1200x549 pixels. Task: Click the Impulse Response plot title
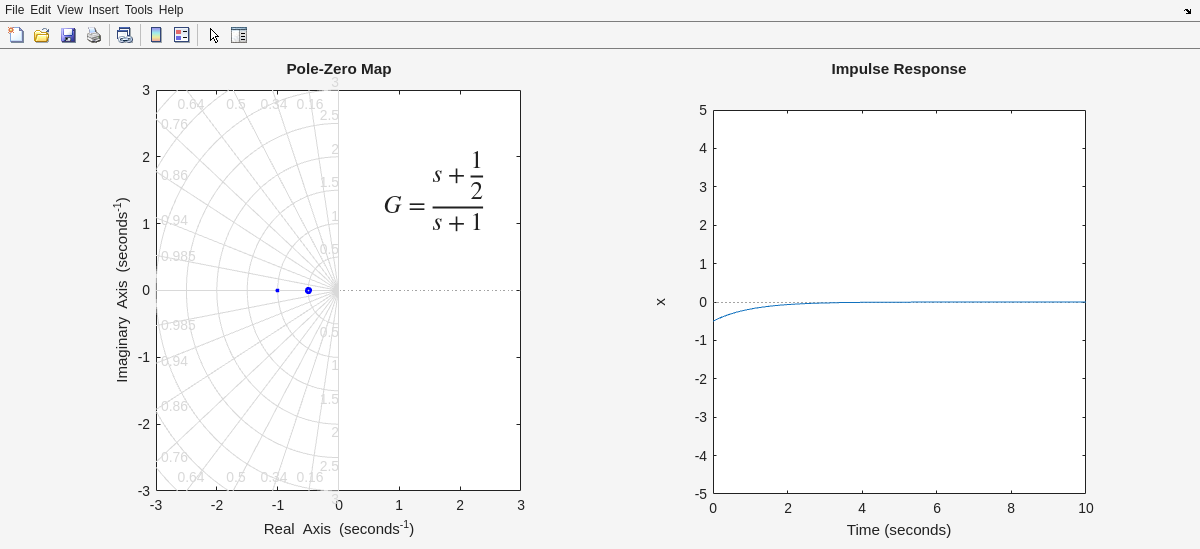pos(898,69)
